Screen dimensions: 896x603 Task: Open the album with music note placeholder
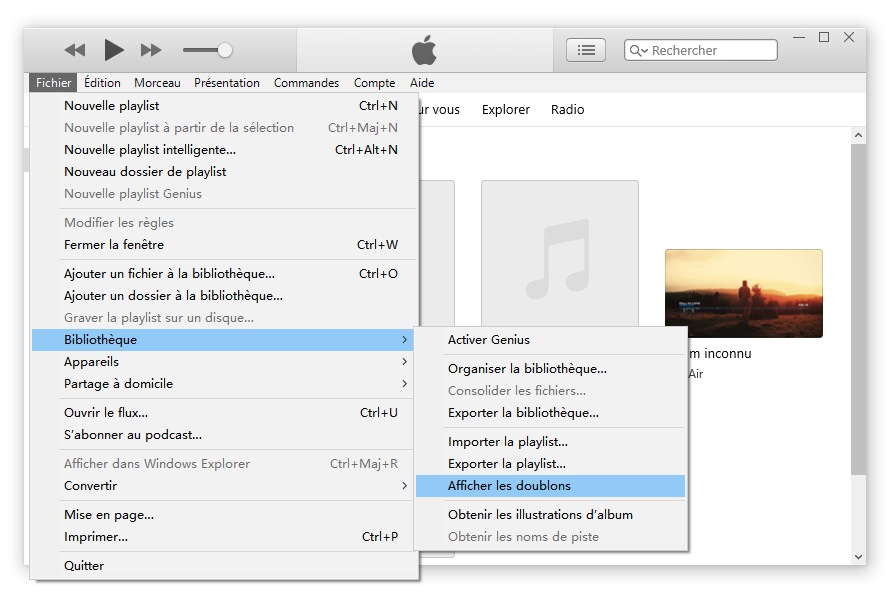560,254
